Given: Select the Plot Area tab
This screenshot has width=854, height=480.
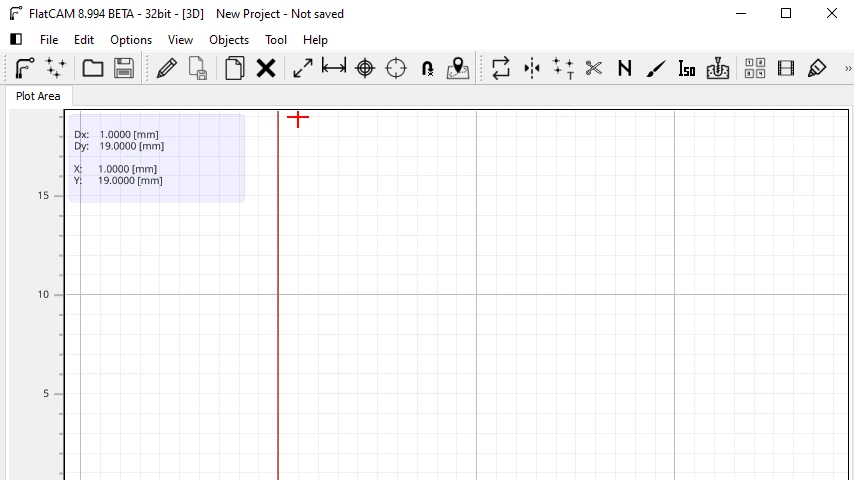Looking at the screenshot, I should point(38,96).
